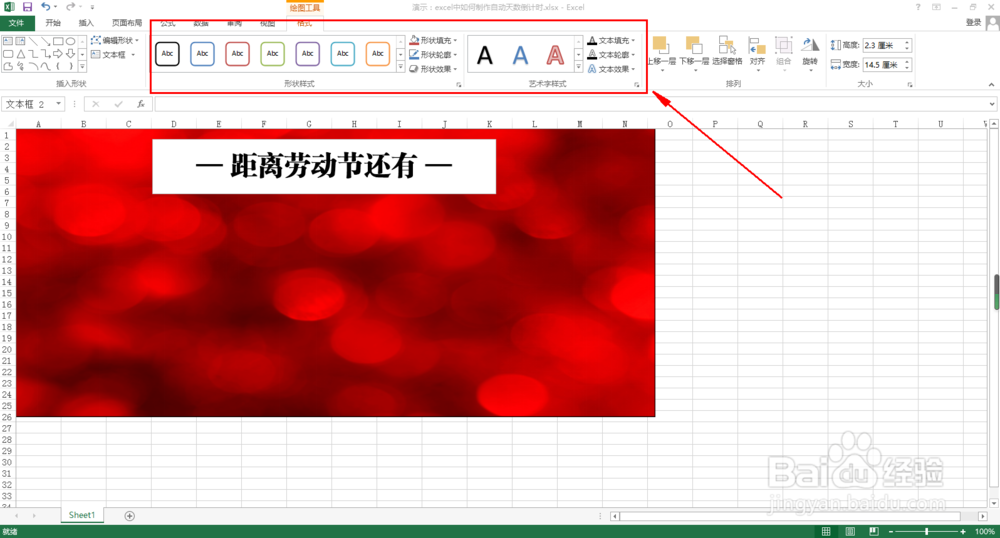Open 文本填充 (Text Fill) menu
The width and height of the screenshot is (1000, 538).
pos(611,40)
